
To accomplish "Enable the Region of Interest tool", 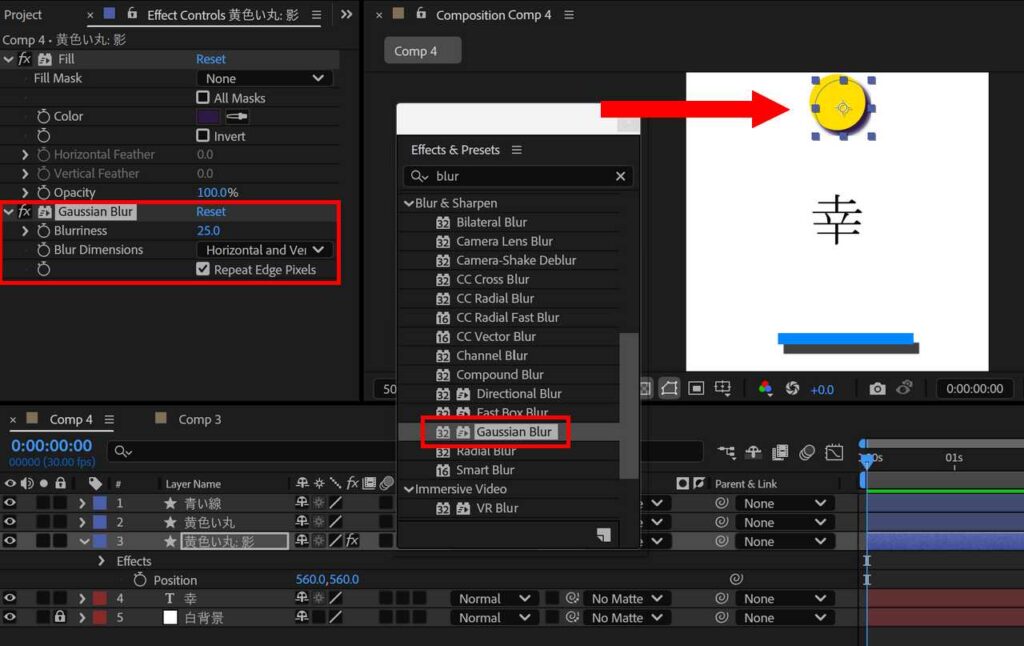I will (696, 389).
